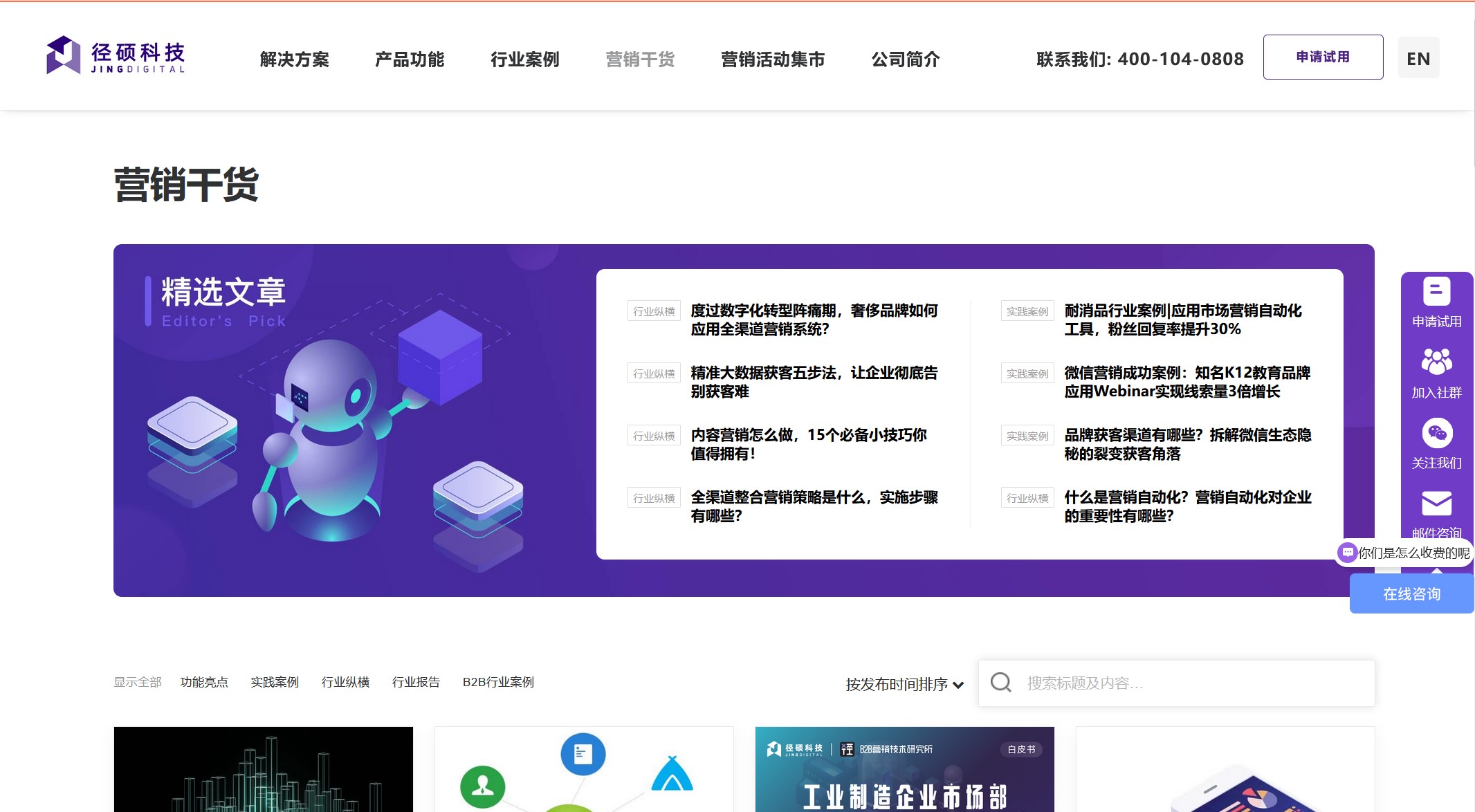The width and height of the screenshot is (1475, 812).
Task: Select the B2B行业案例 filter tab
Action: click(497, 682)
